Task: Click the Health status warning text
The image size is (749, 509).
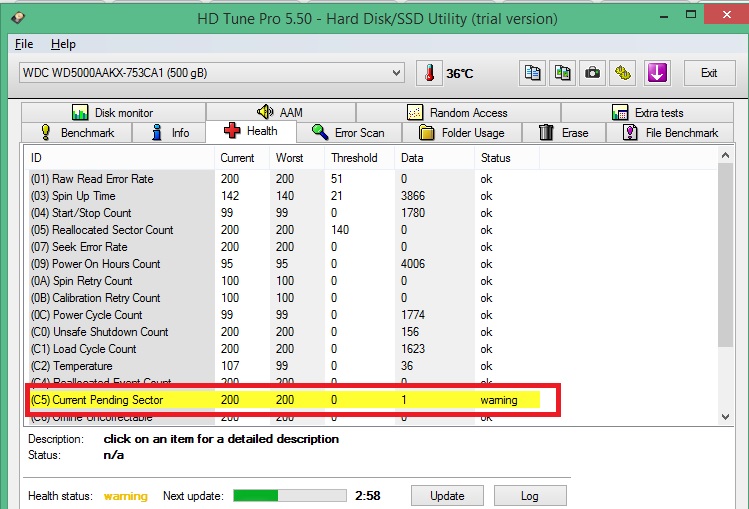Action: (126, 496)
